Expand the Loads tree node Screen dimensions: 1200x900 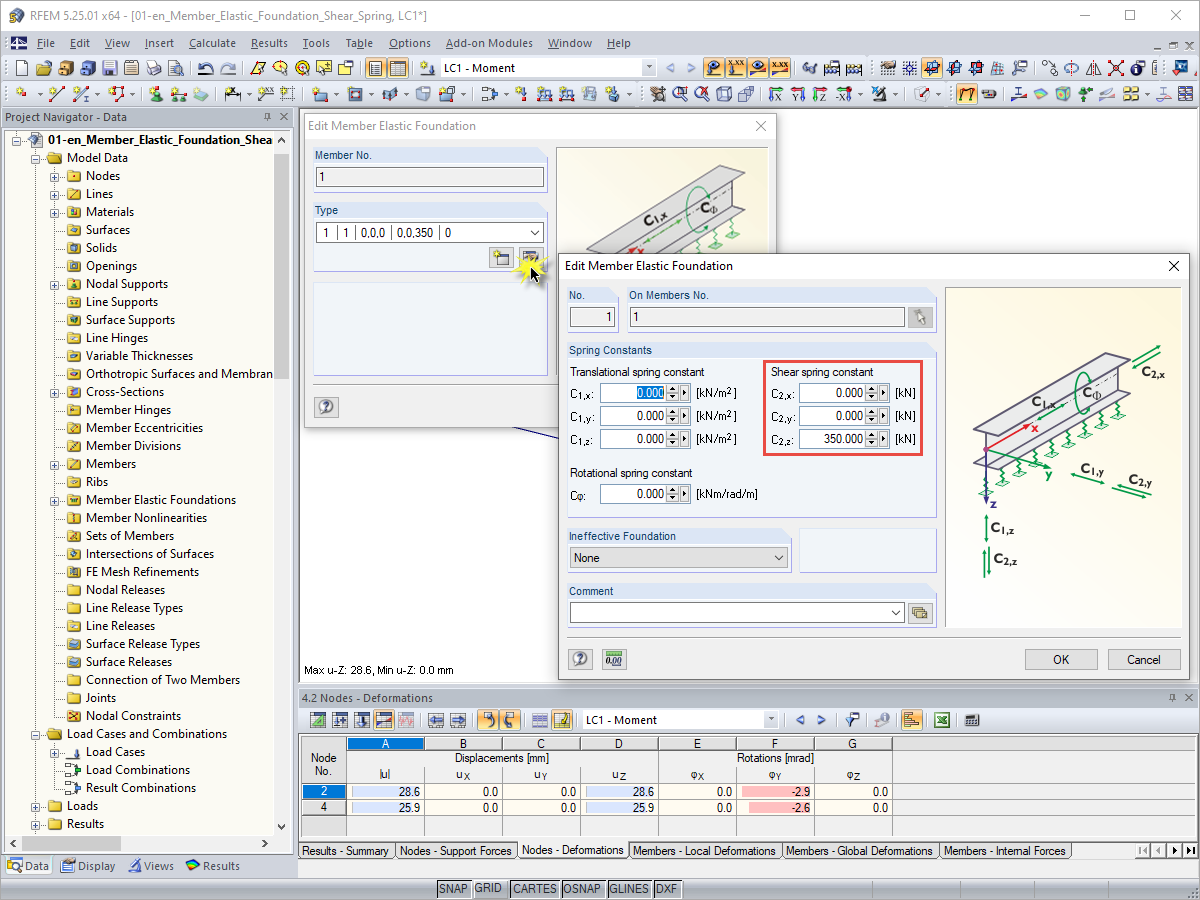(x=37, y=806)
